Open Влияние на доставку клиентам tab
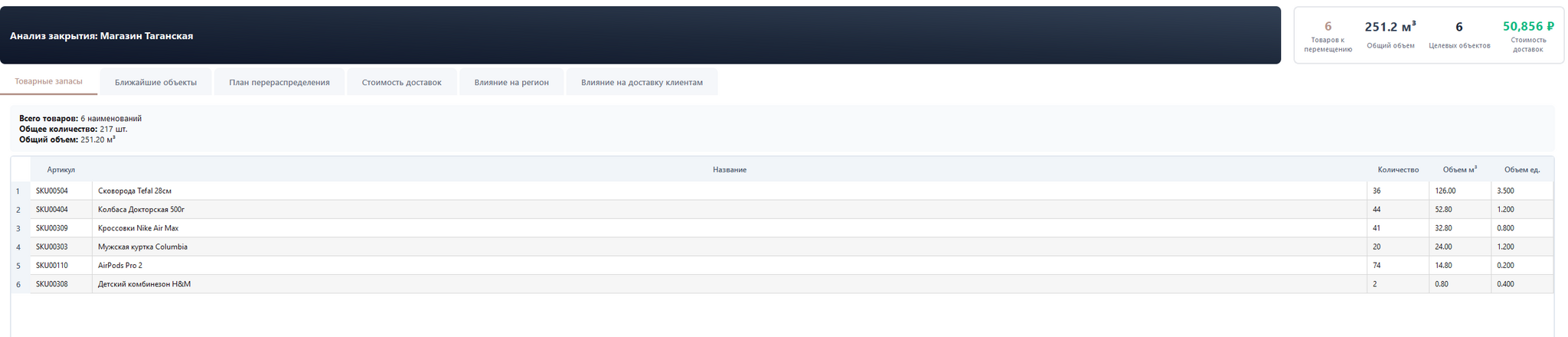1568x337 pixels. (x=641, y=82)
